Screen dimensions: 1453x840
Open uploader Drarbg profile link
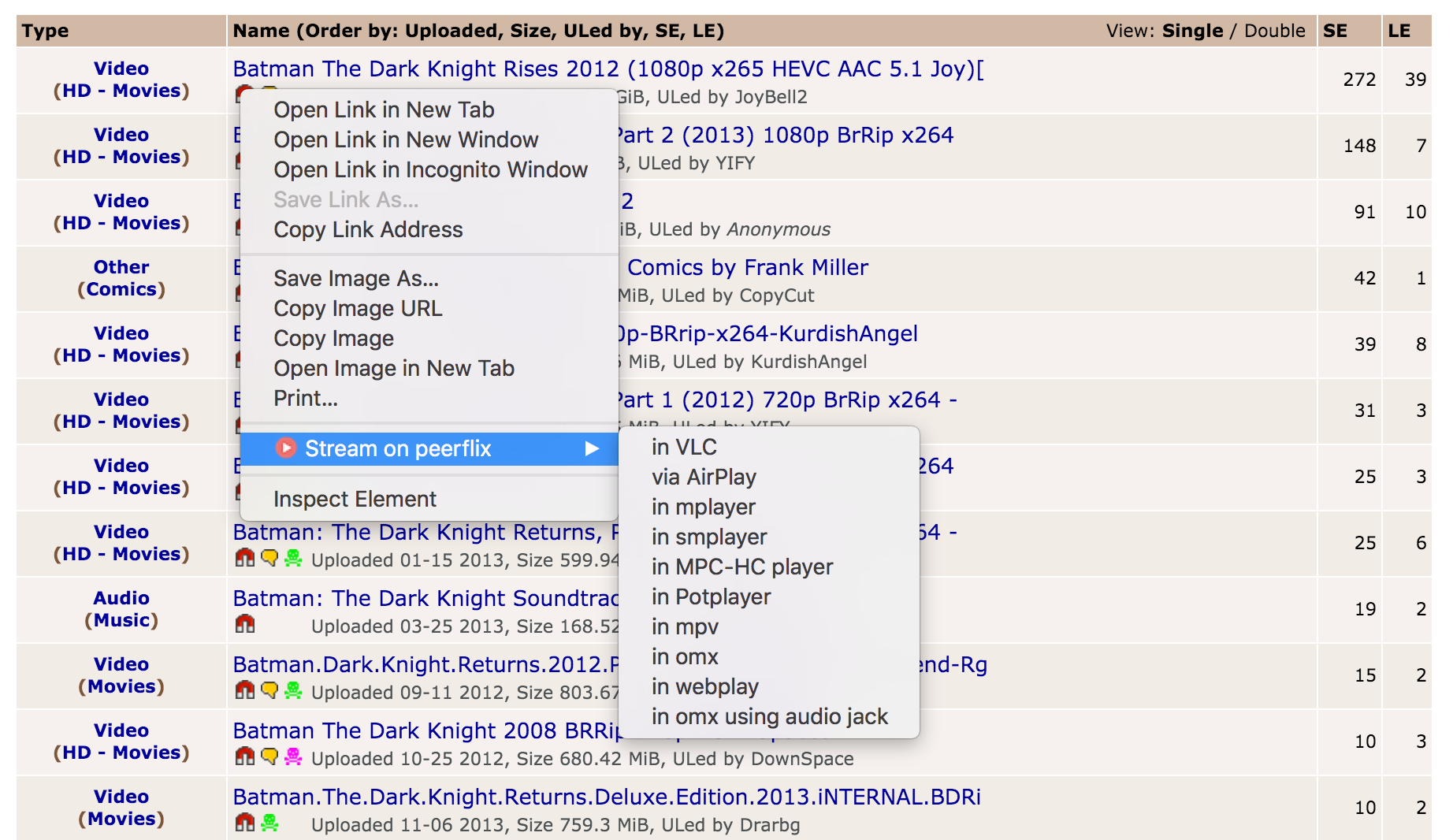[x=769, y=825]
